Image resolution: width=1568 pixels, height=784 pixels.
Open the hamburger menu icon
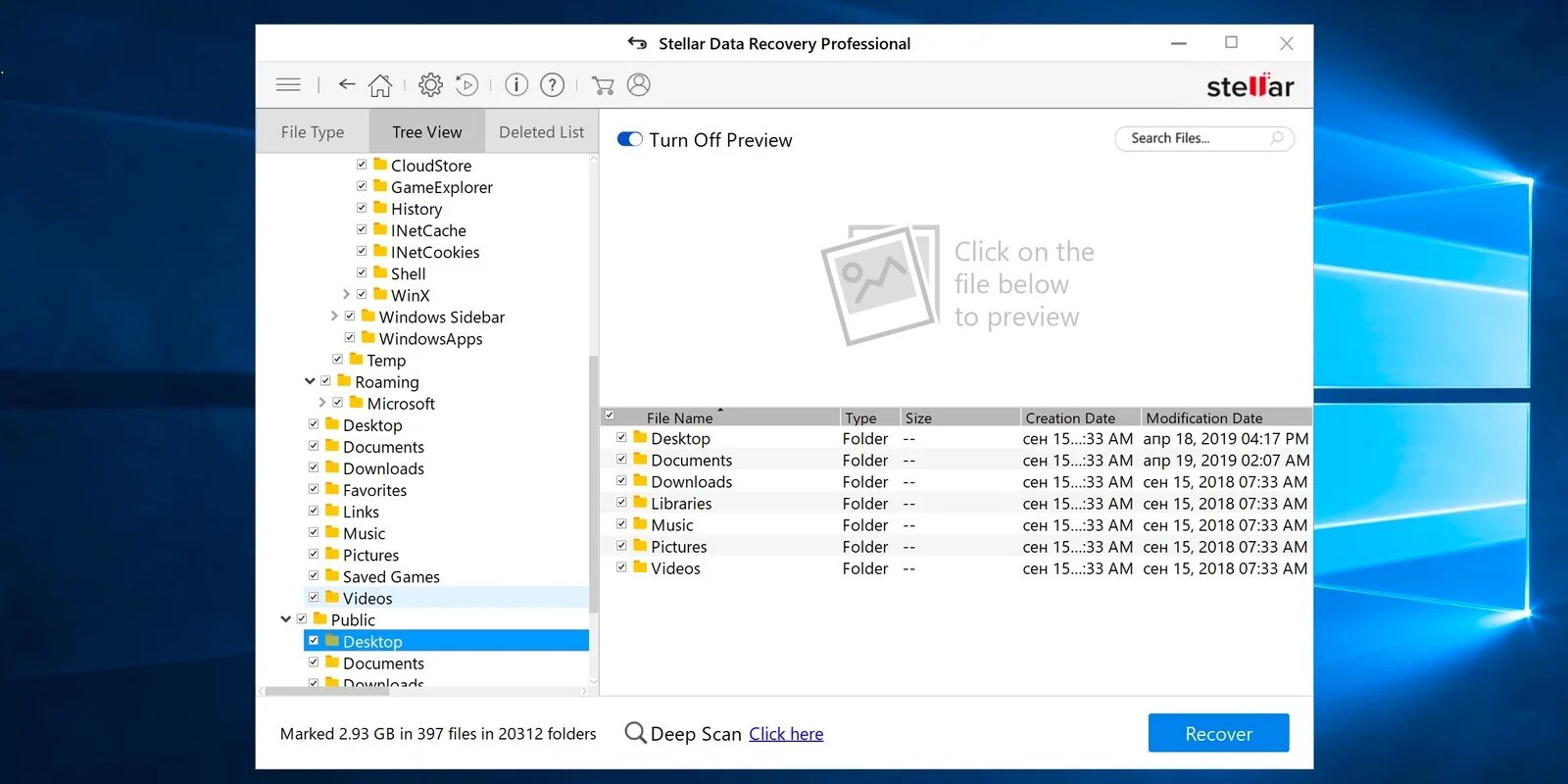point(288,85)
